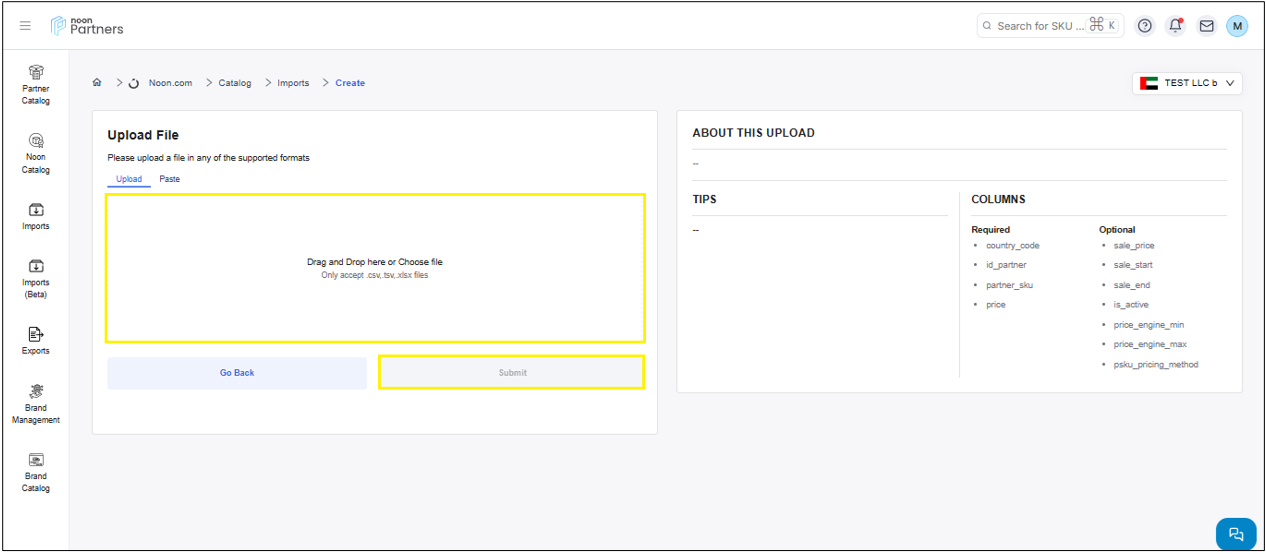Image resolution: width=1266 pixels, height=554 pixels.
Task: Go to Imports in sidebar
Action: 36,216
